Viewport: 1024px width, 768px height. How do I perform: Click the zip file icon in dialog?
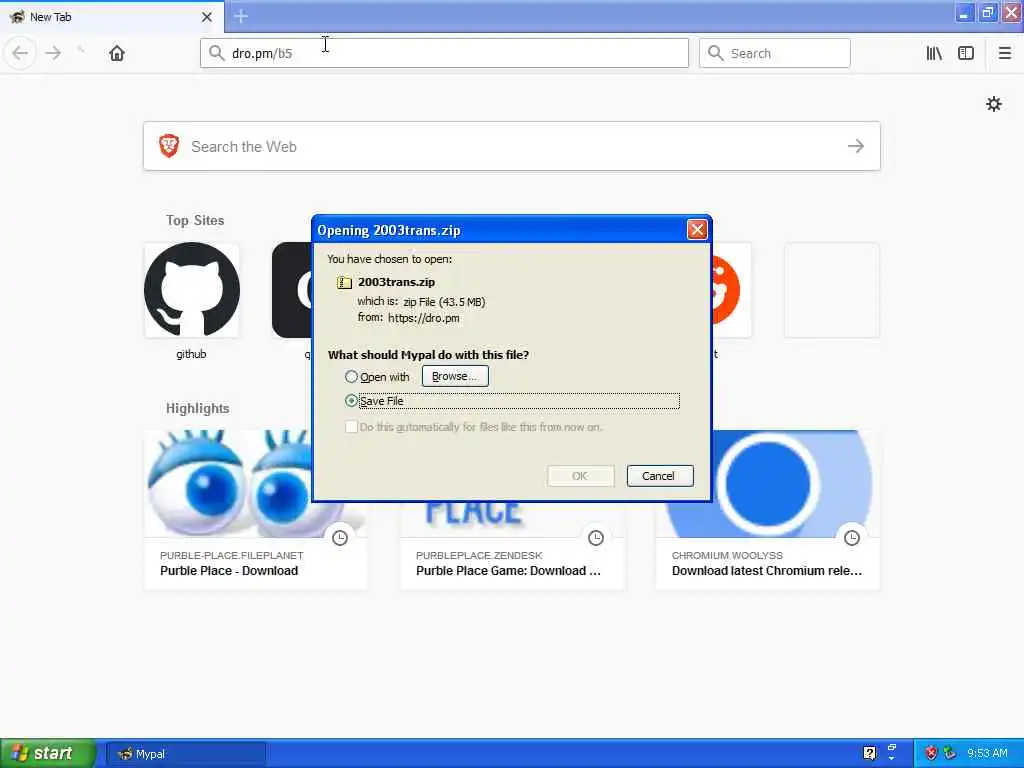(344, 282)
